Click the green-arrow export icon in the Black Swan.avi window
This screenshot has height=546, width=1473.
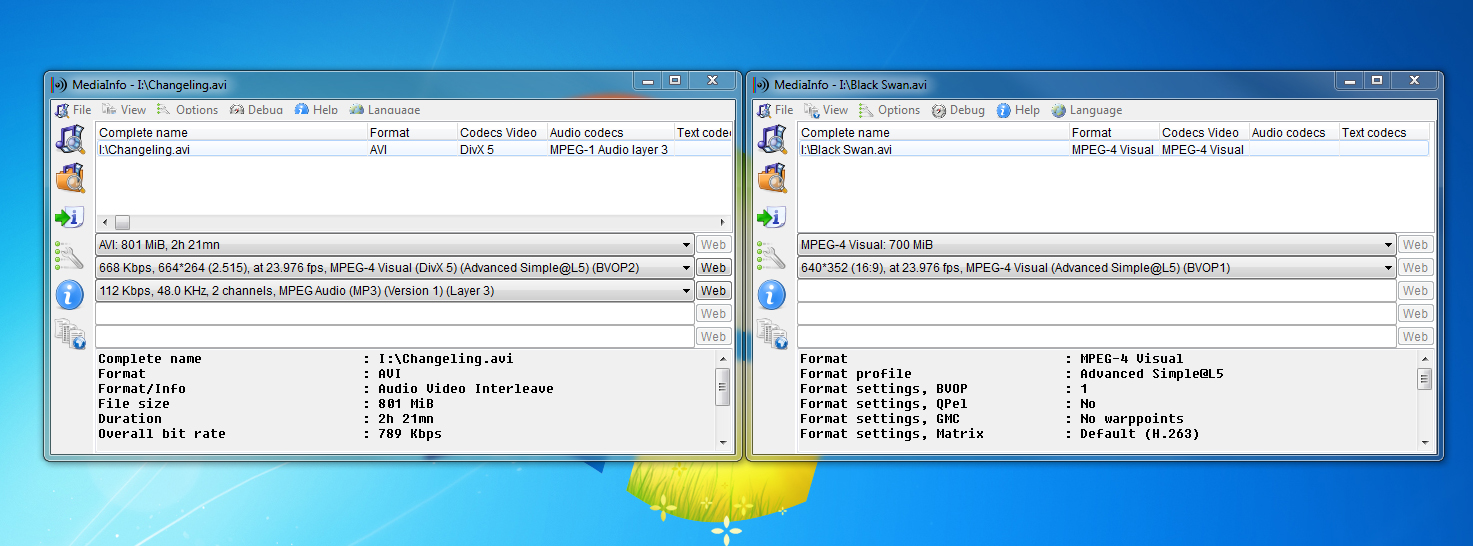[x=771, y=217]
